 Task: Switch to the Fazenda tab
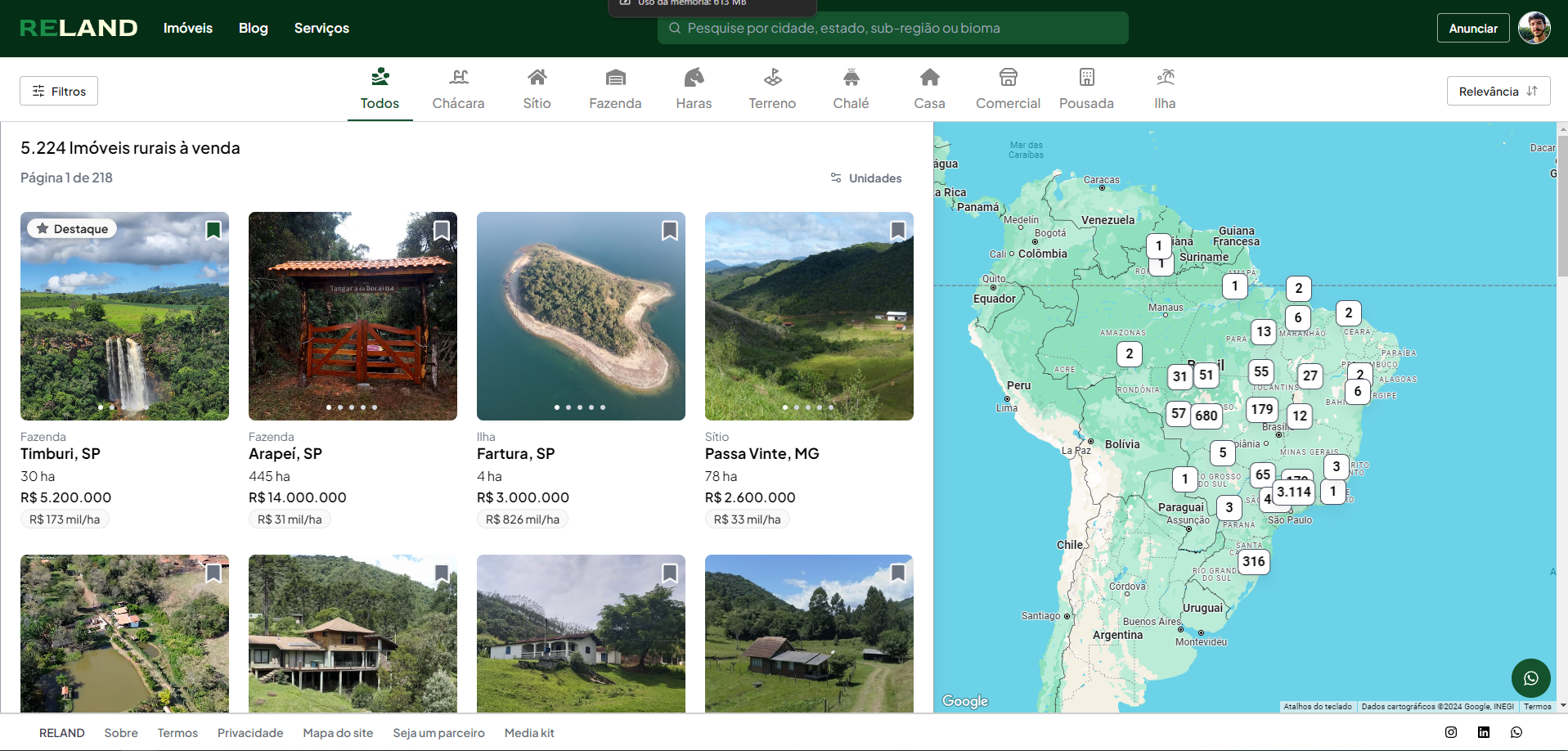point(615,89)
